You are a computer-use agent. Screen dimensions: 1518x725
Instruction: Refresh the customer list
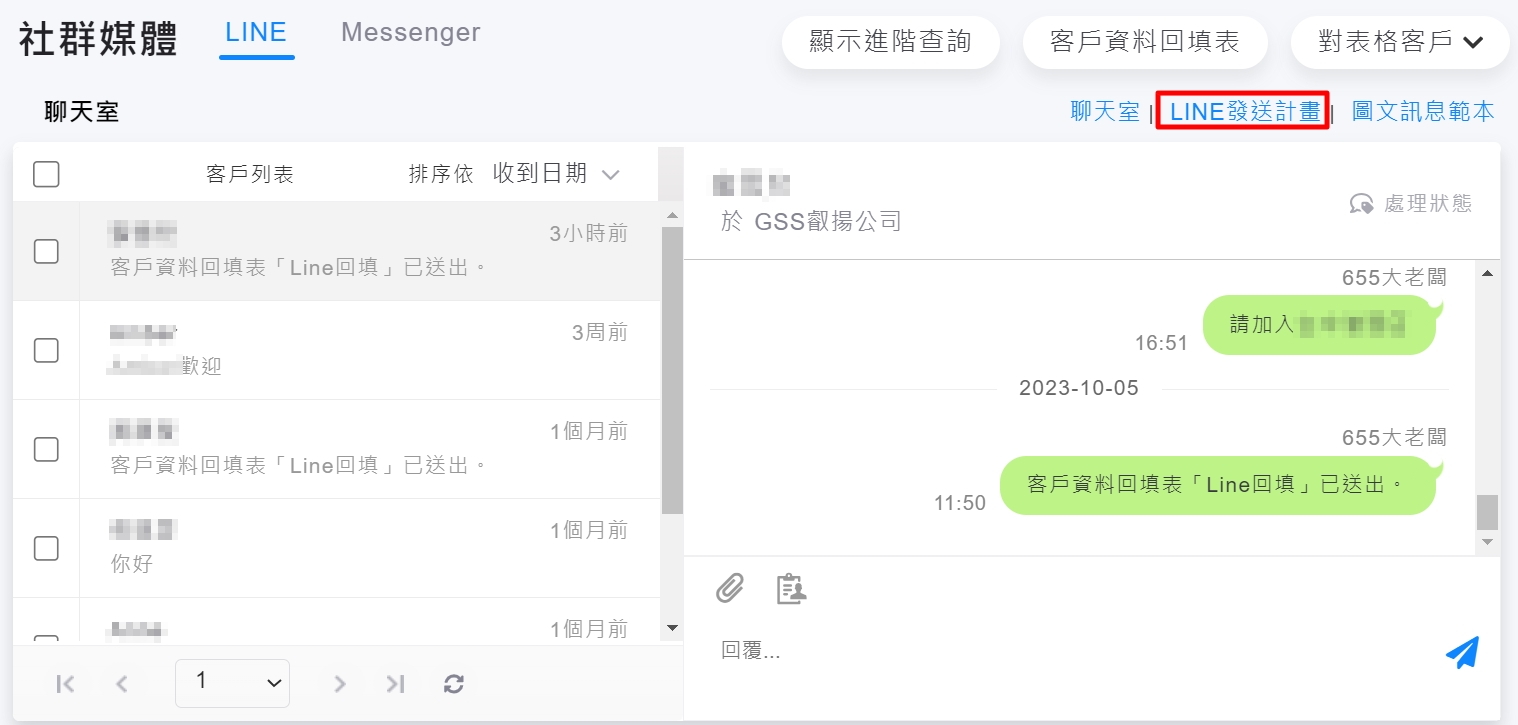tap(454, 684)
